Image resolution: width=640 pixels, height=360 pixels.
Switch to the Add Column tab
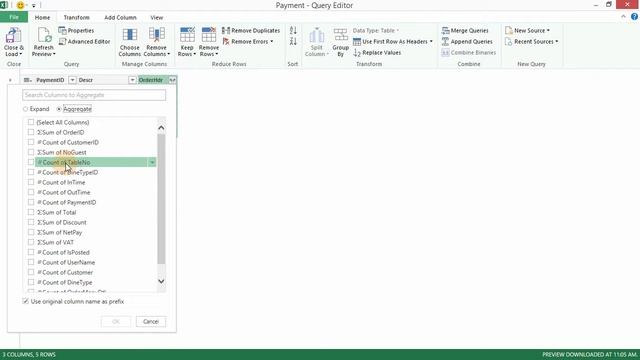(x=120, y=17)
